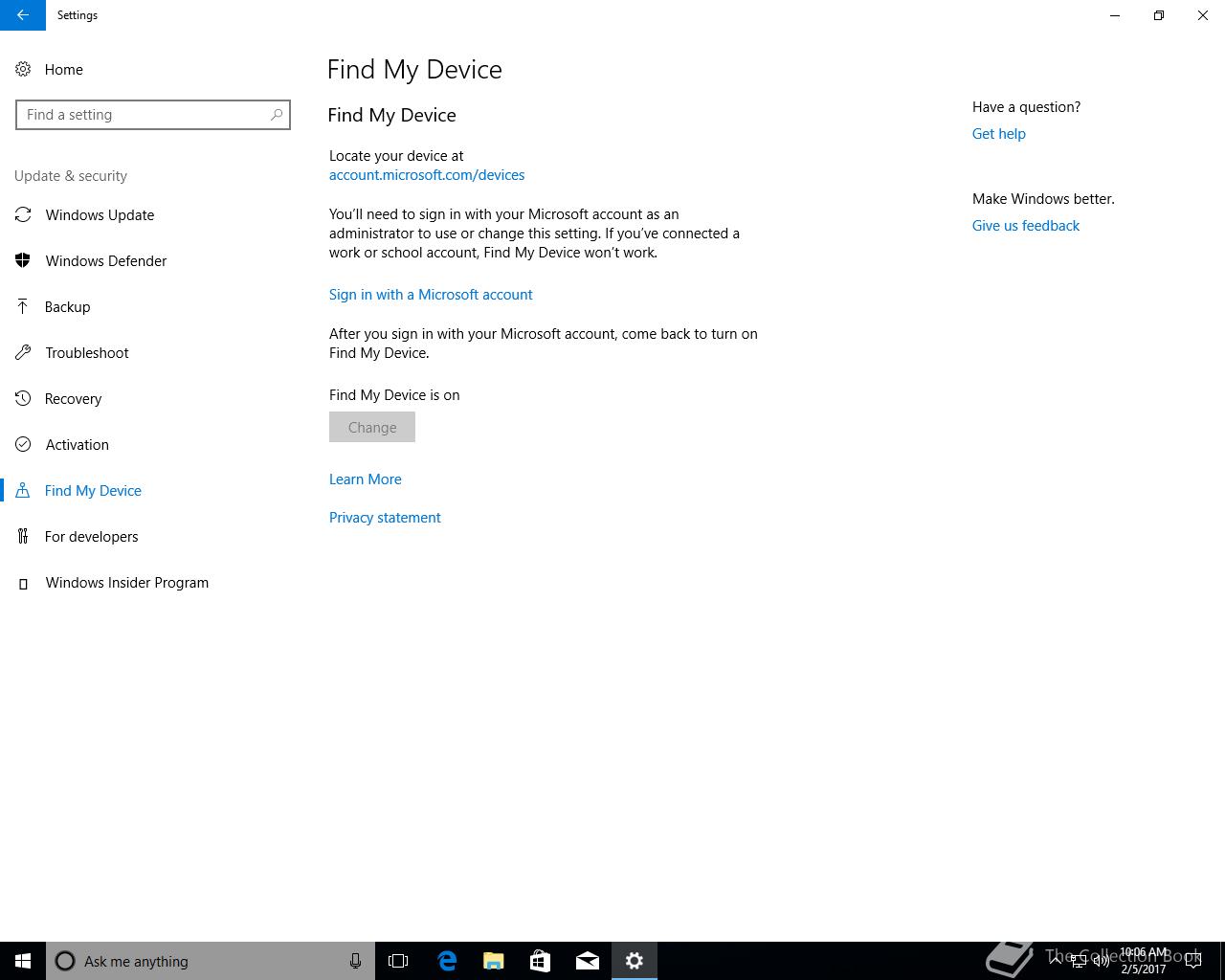Image resolution: width=1225 pixels, height=980 pixels.
Task: Click the Backup upload arrow icon
Action: pos(23,307)
